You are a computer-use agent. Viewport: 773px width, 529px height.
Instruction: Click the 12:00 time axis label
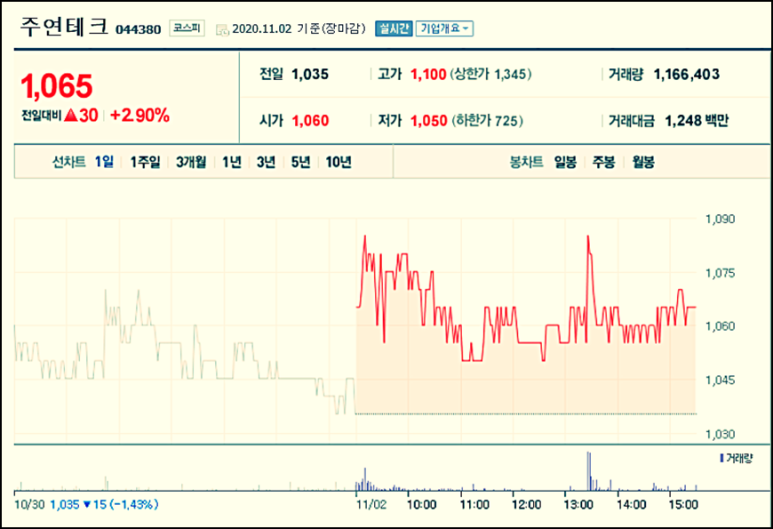click(x=526, y=504)
